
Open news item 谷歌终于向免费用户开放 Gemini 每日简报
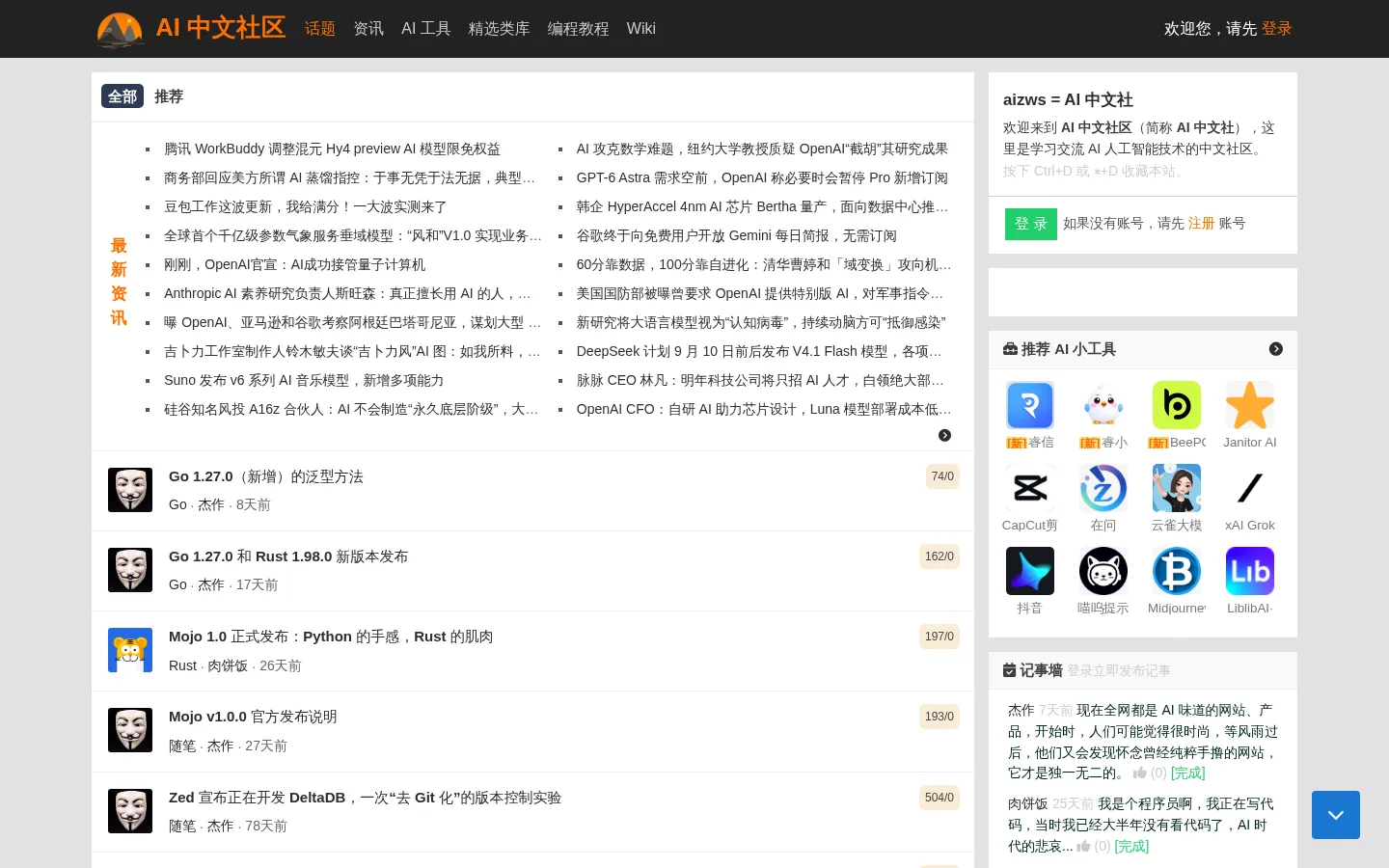tap(737, 235)
